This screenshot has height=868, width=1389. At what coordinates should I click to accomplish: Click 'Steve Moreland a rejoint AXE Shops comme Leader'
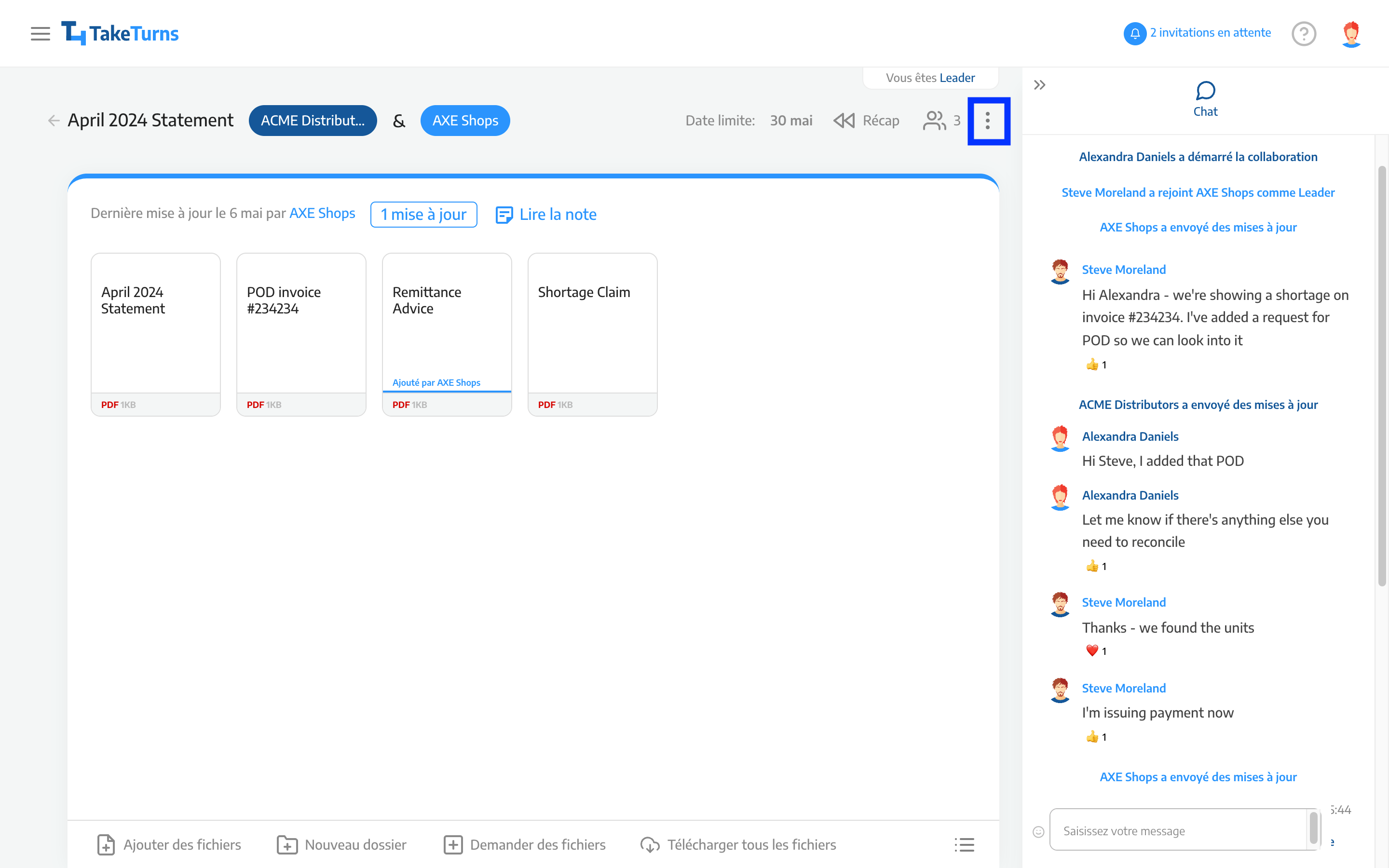(x=1198, y=192)
